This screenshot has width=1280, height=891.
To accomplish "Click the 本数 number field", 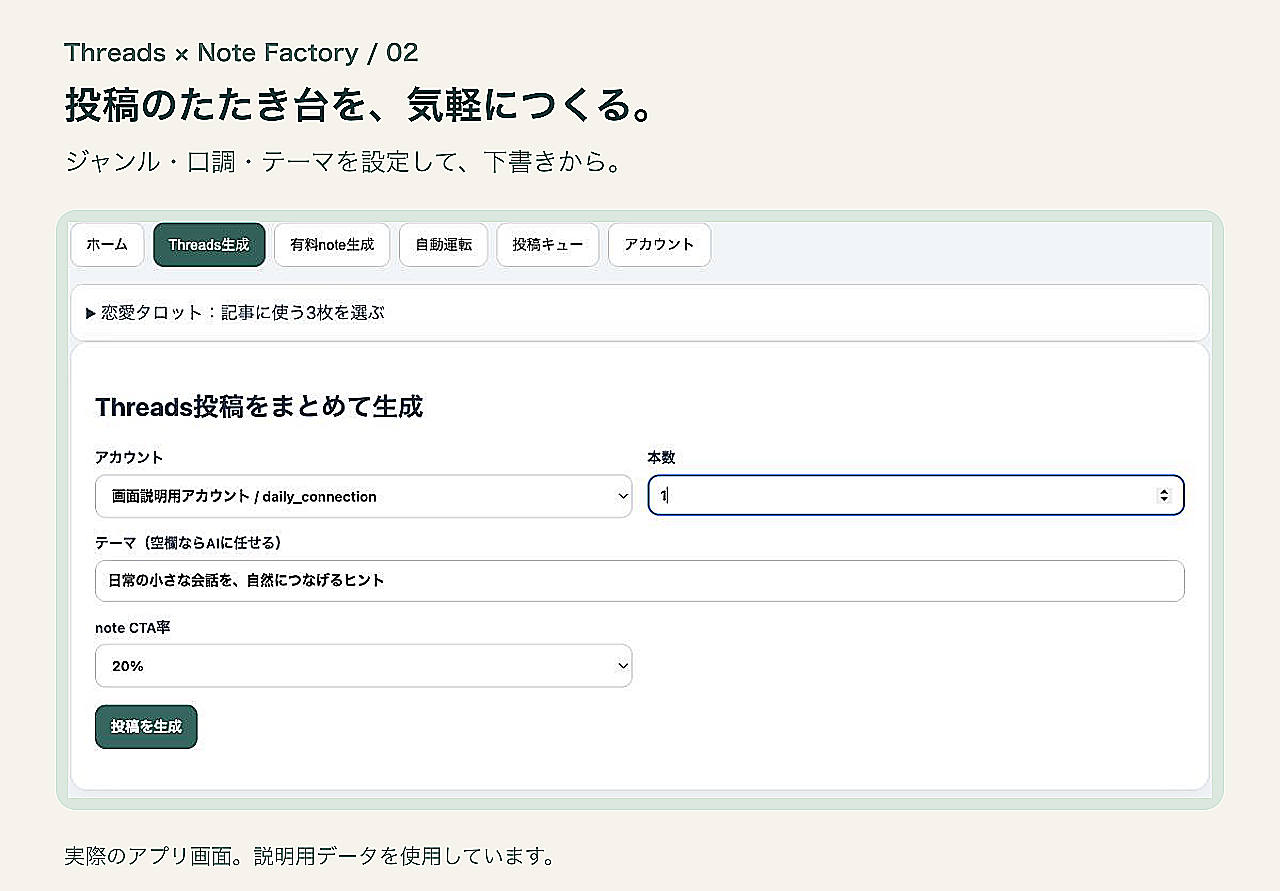I will 916,495.
